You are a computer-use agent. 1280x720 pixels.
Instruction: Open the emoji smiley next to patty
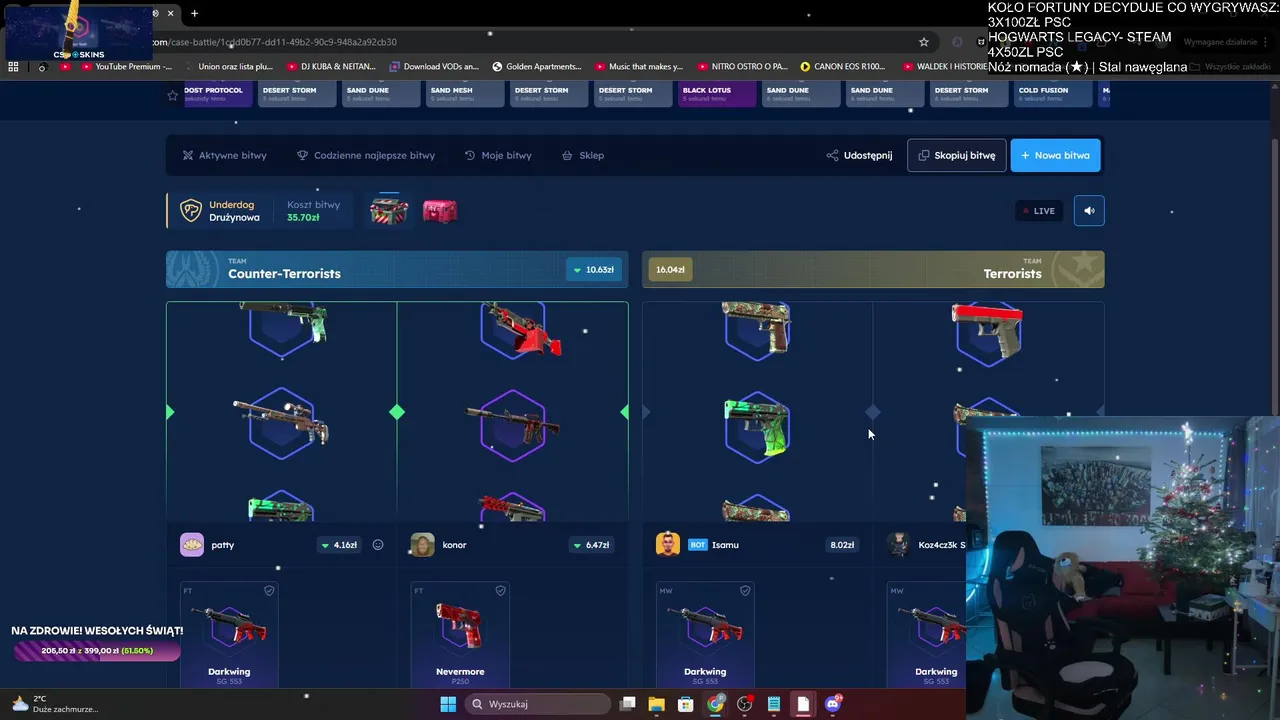[x=378, y=545]
